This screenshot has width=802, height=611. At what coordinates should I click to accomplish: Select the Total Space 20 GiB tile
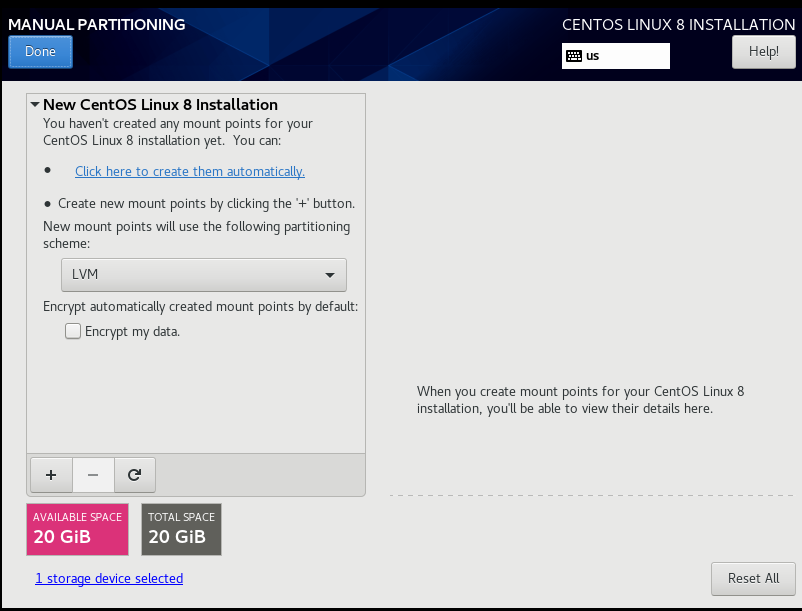[x=182, y=529]
